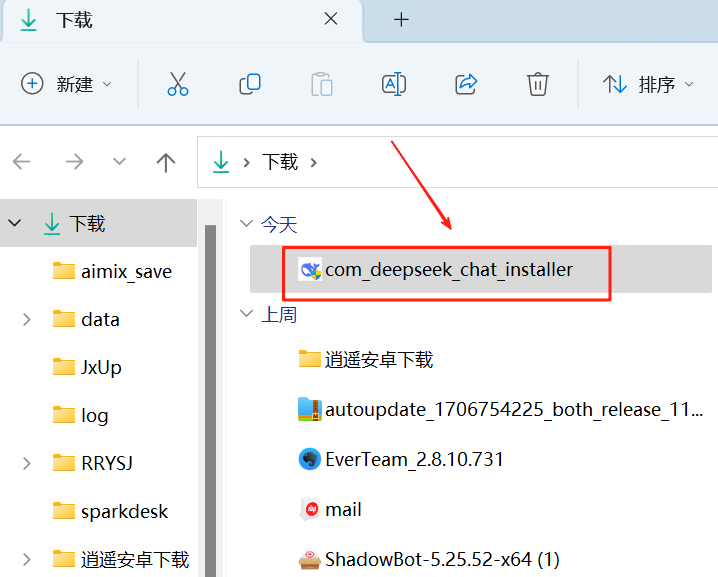Click folder icon of 逍遥安卓下载 in list
The width and height of the screenshot is (718, 577).
(x=310, y=359)
